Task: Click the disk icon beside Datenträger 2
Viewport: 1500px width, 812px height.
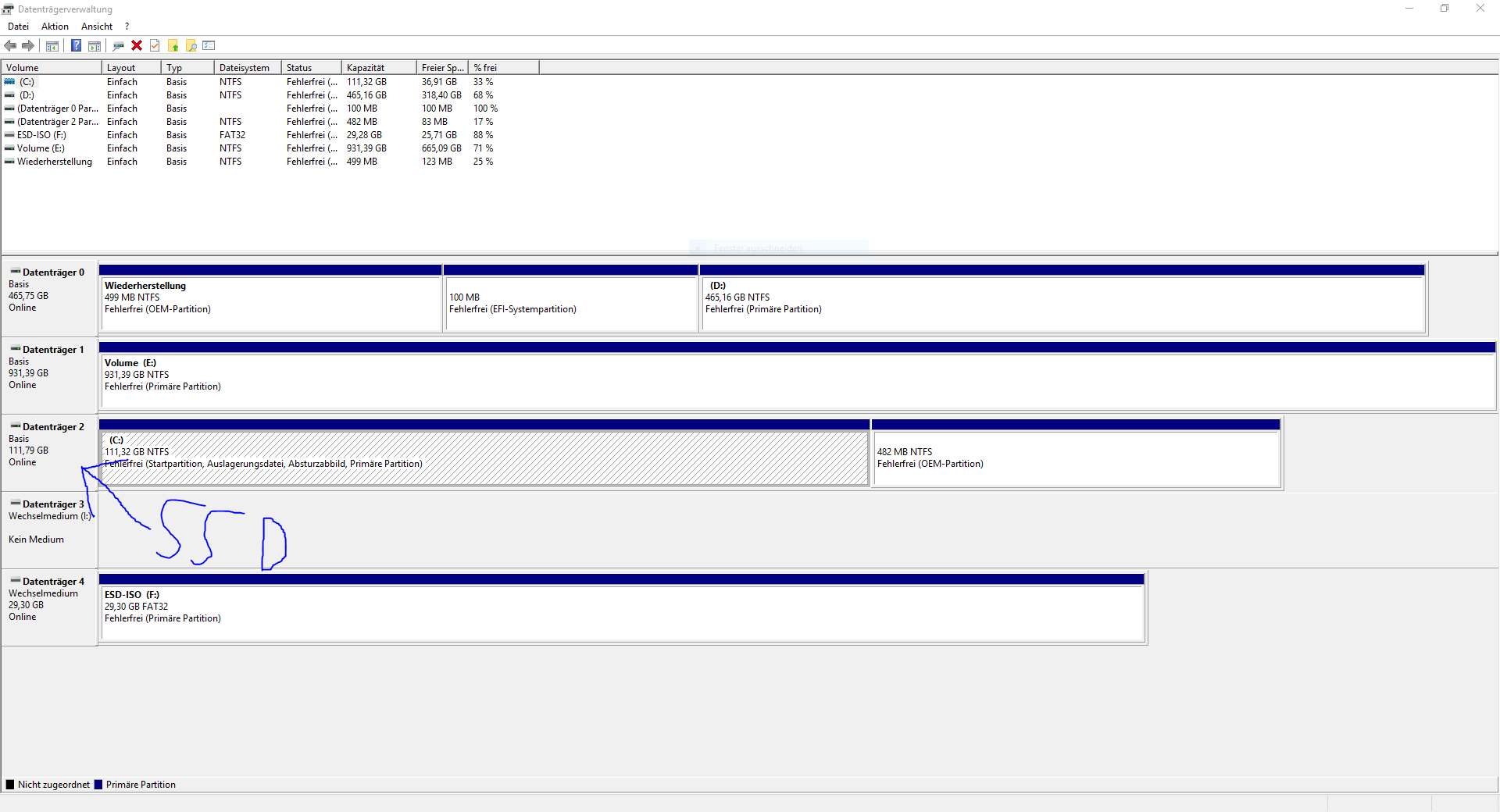Action: click(x=16, y=426)
